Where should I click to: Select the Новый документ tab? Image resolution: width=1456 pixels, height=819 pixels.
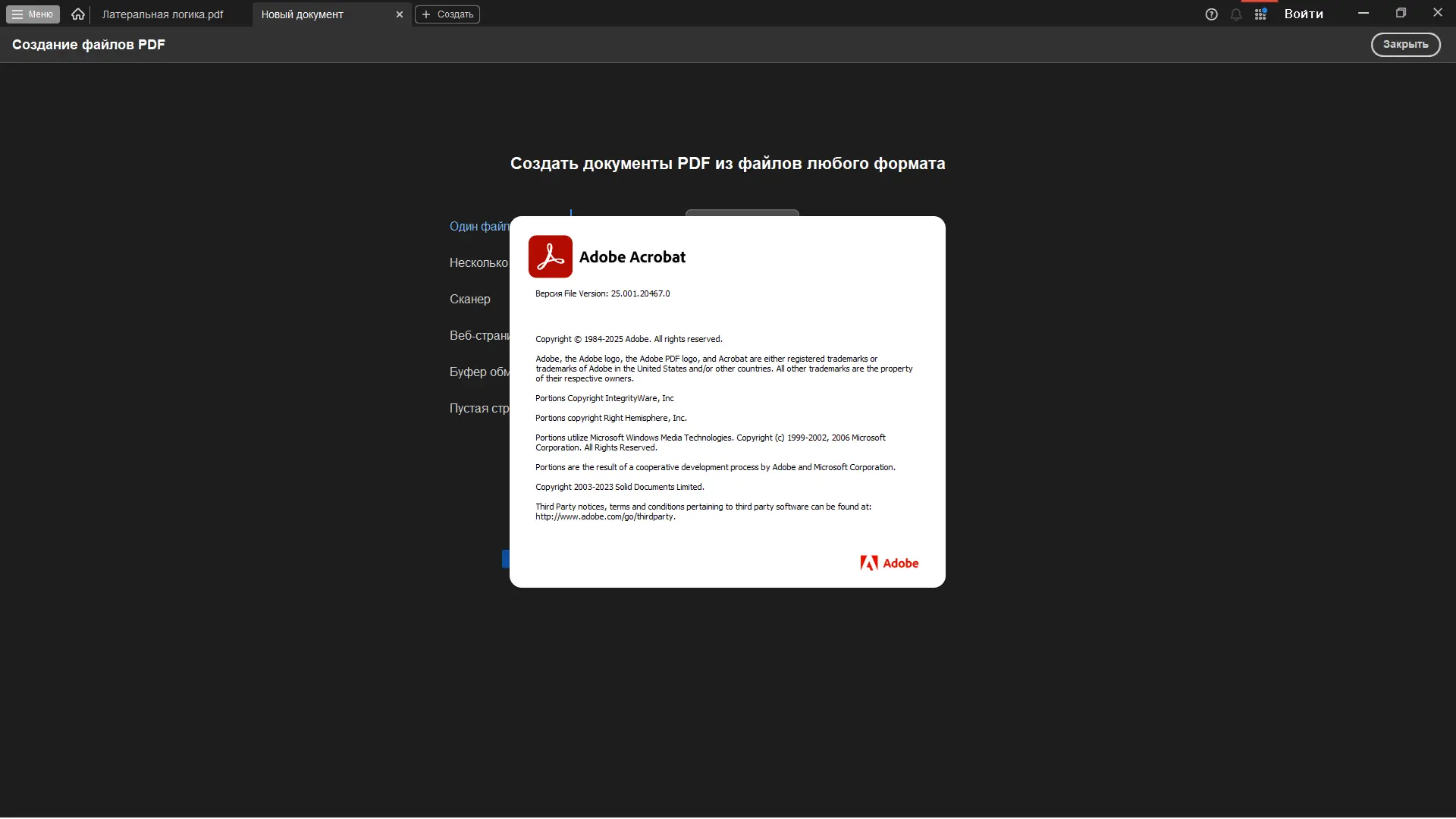(x=303, y=14)
